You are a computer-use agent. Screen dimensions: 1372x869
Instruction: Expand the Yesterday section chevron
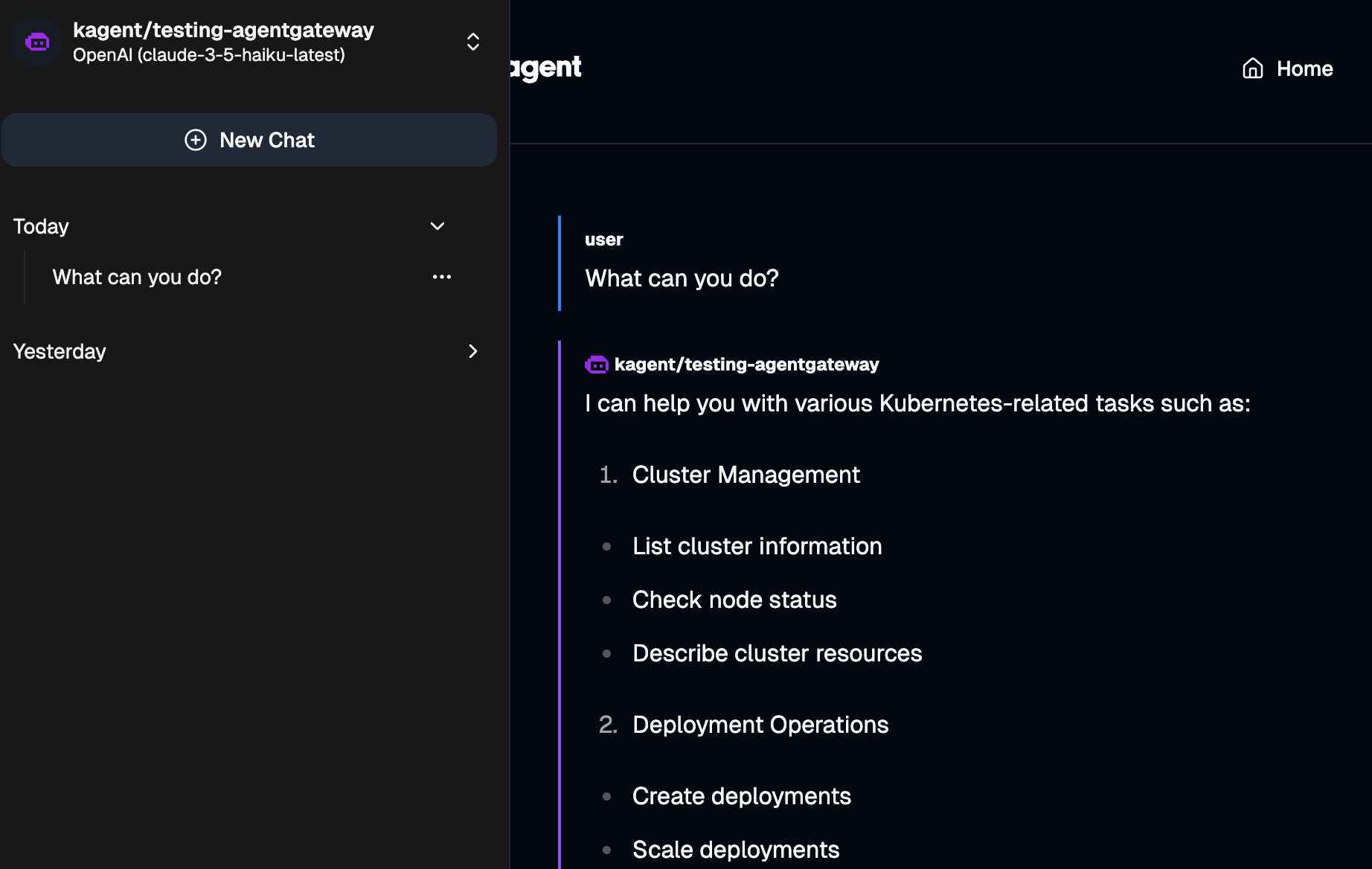click(x=472, y=351)
